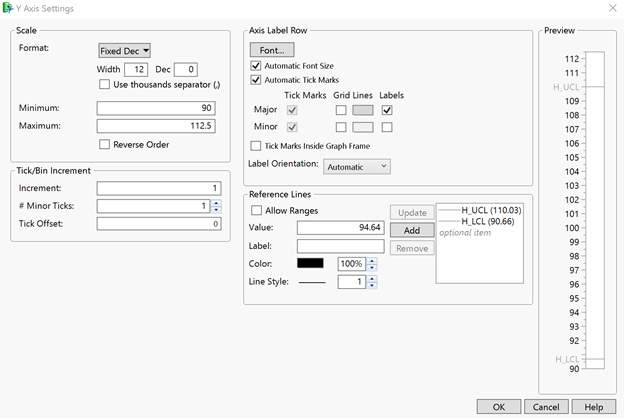Tick the Reverse Order checkbox
The width and height of the screenshot is (624, 418).
tap(104, 144)
